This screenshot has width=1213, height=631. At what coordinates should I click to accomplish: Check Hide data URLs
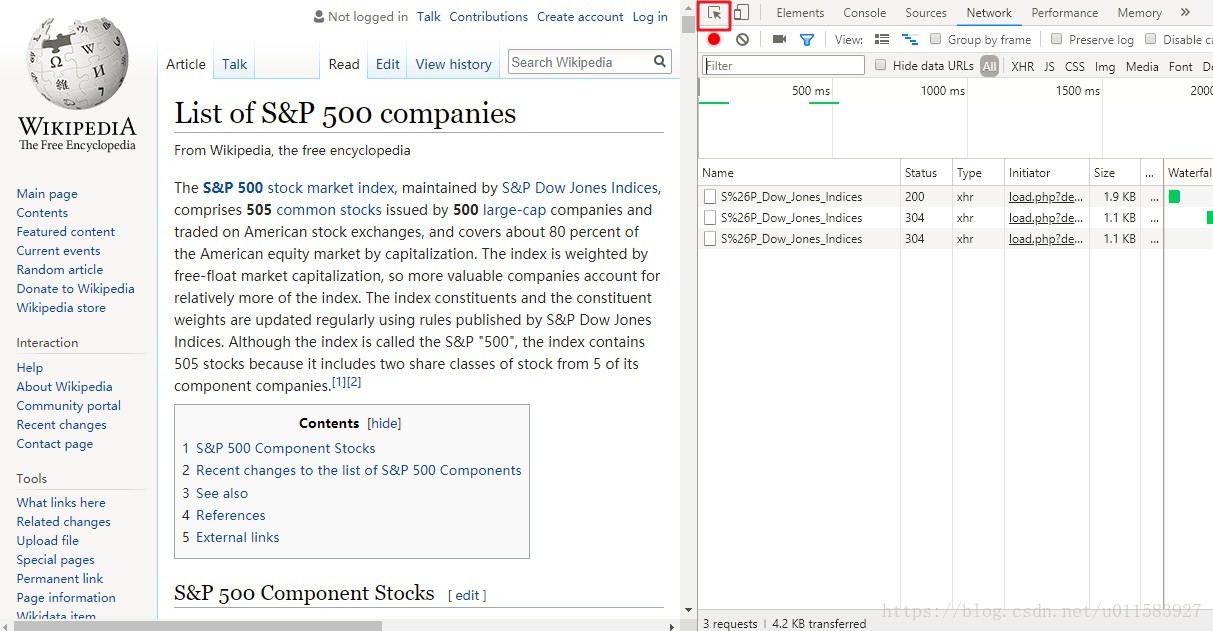point(881,65)
